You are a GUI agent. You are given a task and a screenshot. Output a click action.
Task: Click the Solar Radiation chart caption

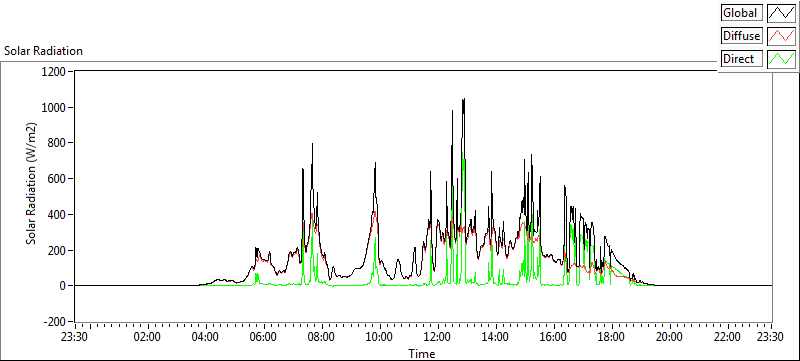click(43, 51)
